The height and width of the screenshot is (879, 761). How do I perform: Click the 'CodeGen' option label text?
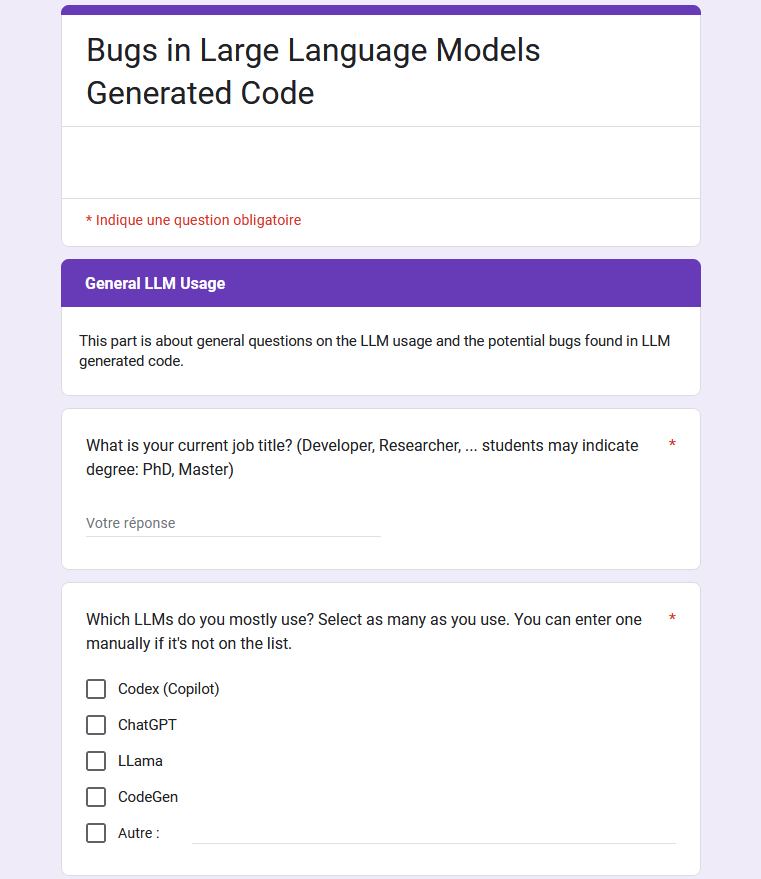tap(148, 797)
